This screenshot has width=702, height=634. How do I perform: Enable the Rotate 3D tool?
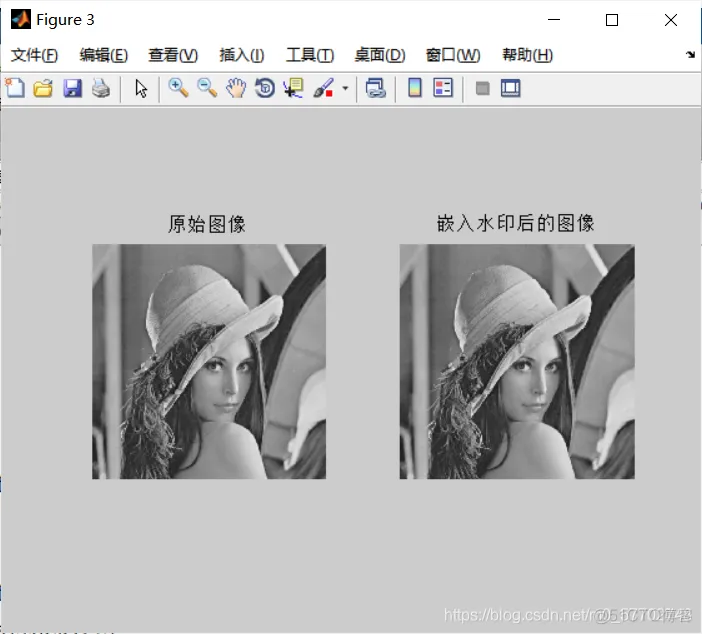(265, 88)
